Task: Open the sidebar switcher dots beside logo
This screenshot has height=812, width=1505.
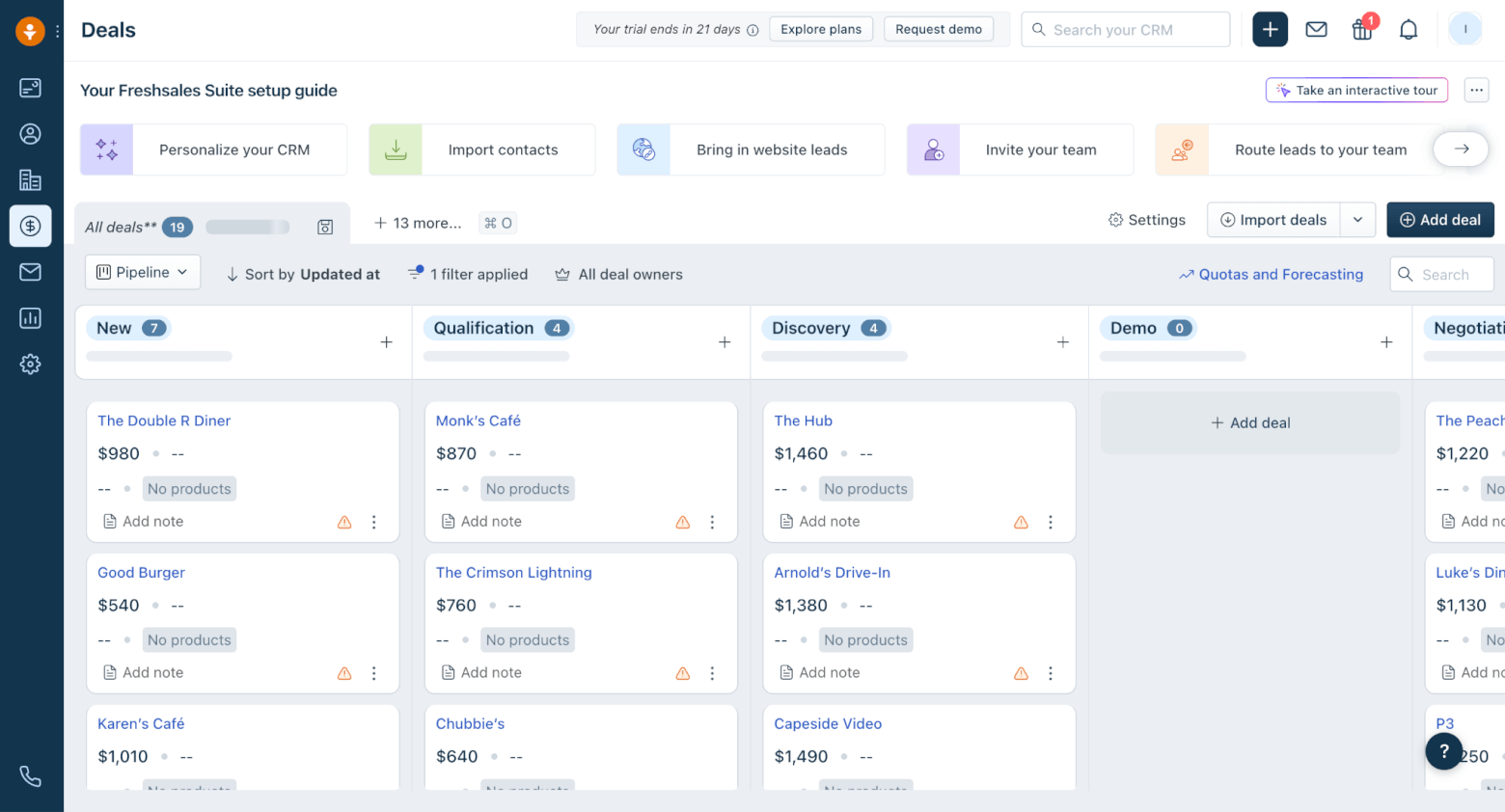Action: [58, 31]
